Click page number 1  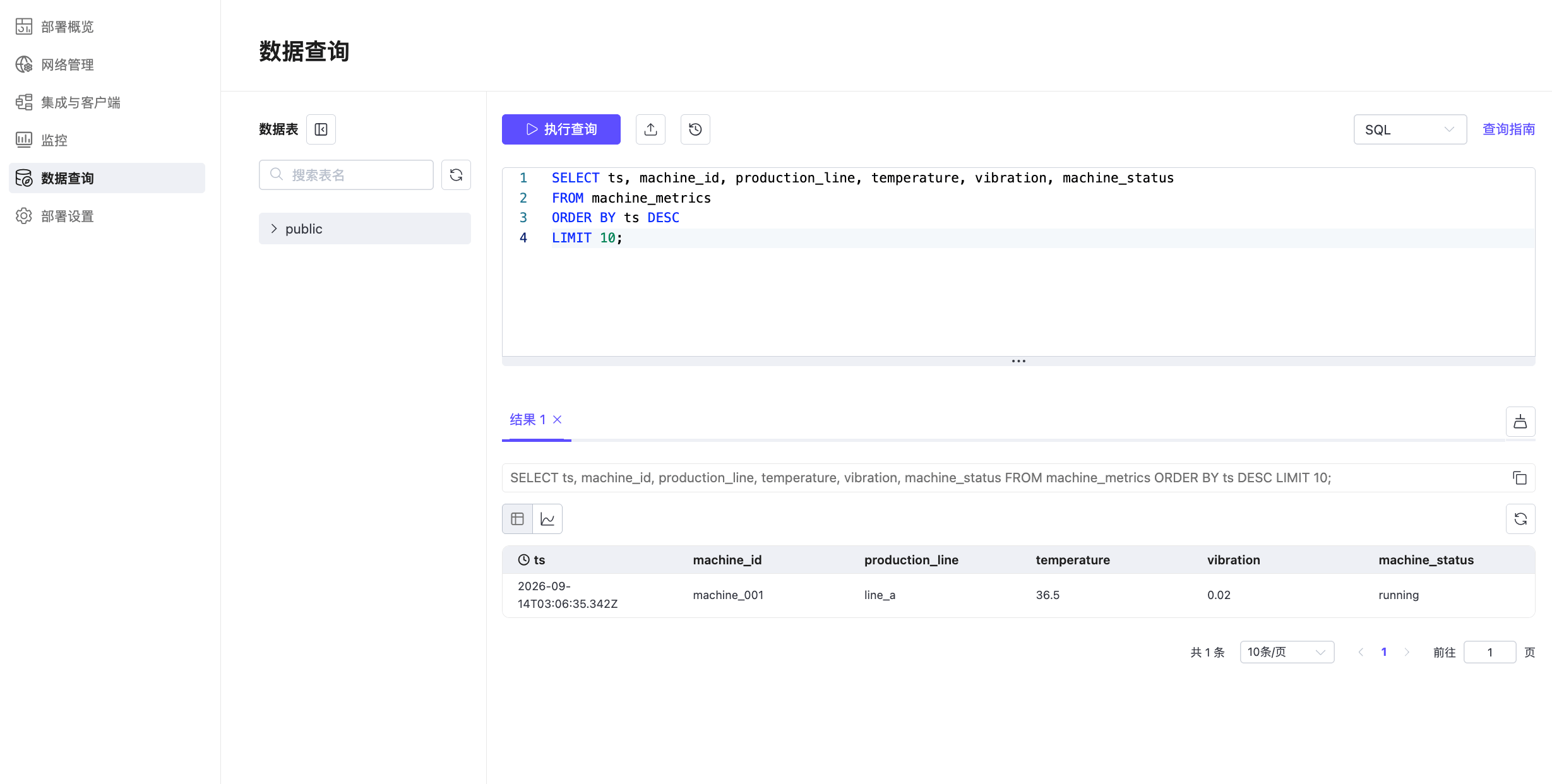click(1384, 652)
